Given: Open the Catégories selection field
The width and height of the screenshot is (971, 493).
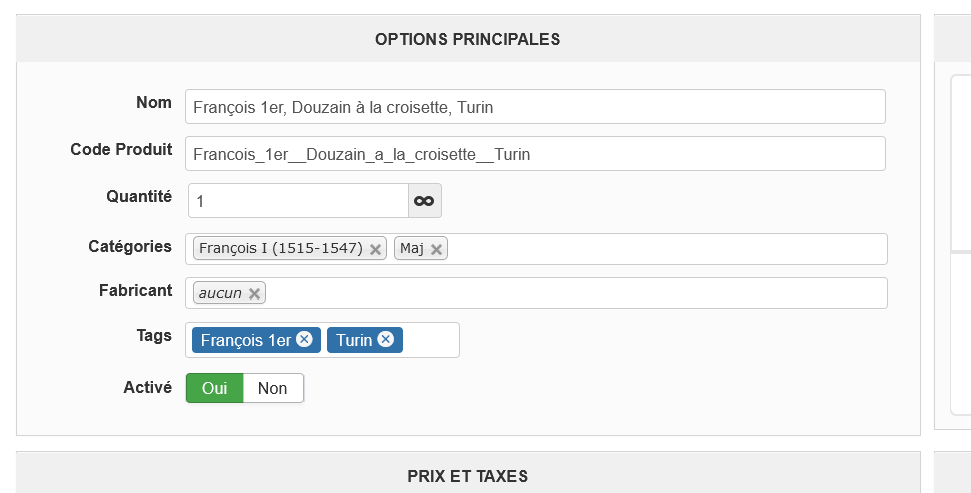Looking at the screenshot, I should pos(660,249).
